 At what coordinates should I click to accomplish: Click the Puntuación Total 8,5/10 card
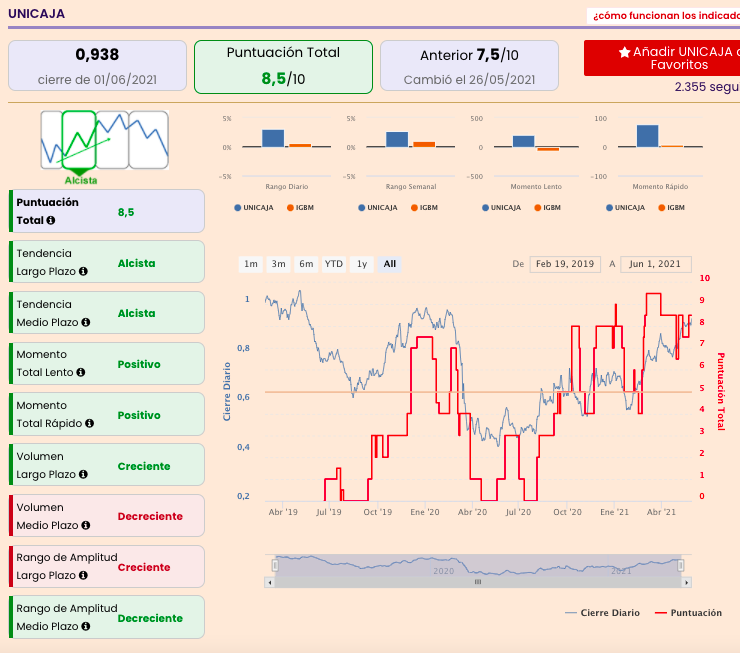283,67
